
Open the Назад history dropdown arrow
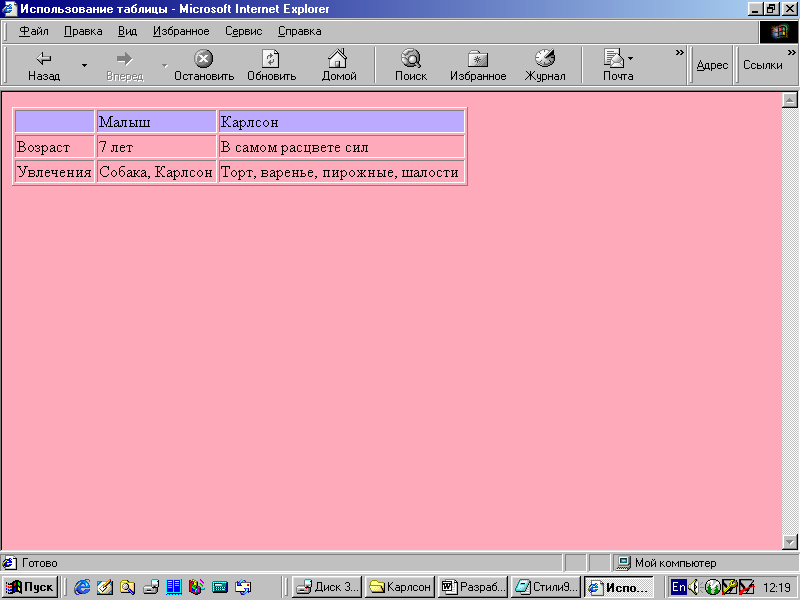click(x=85, y=65)
